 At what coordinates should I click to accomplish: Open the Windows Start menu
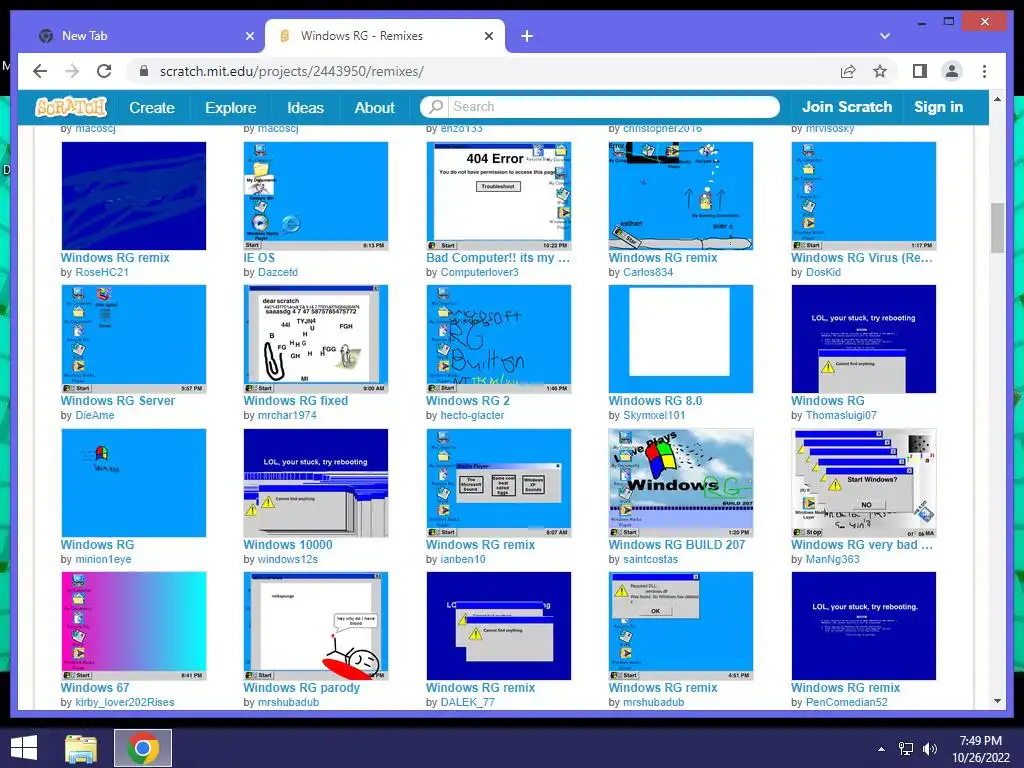pyautogui.click(x=24, y=748)
